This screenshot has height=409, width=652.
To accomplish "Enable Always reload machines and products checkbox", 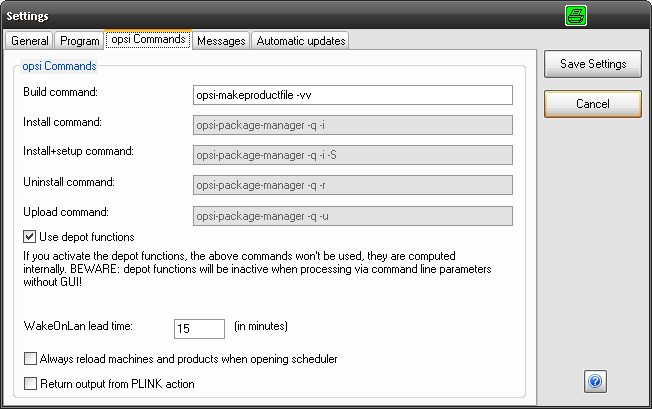I will tap(30, 359).
